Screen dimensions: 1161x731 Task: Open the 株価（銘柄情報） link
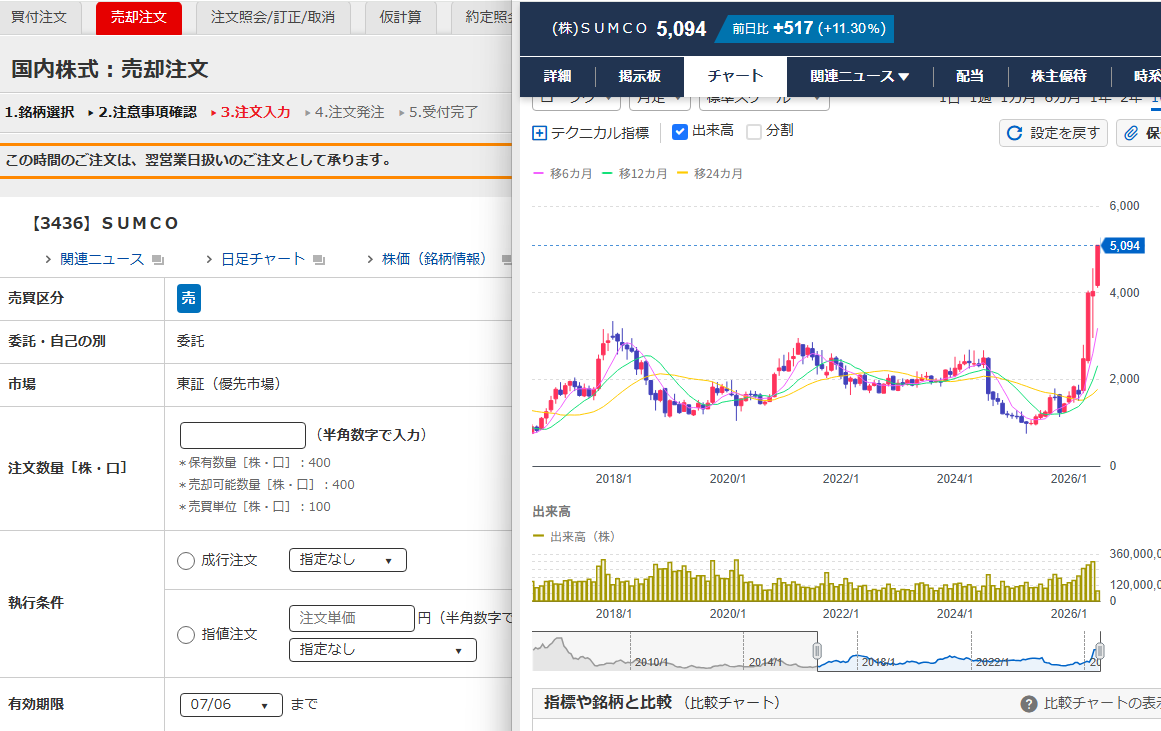434,259
